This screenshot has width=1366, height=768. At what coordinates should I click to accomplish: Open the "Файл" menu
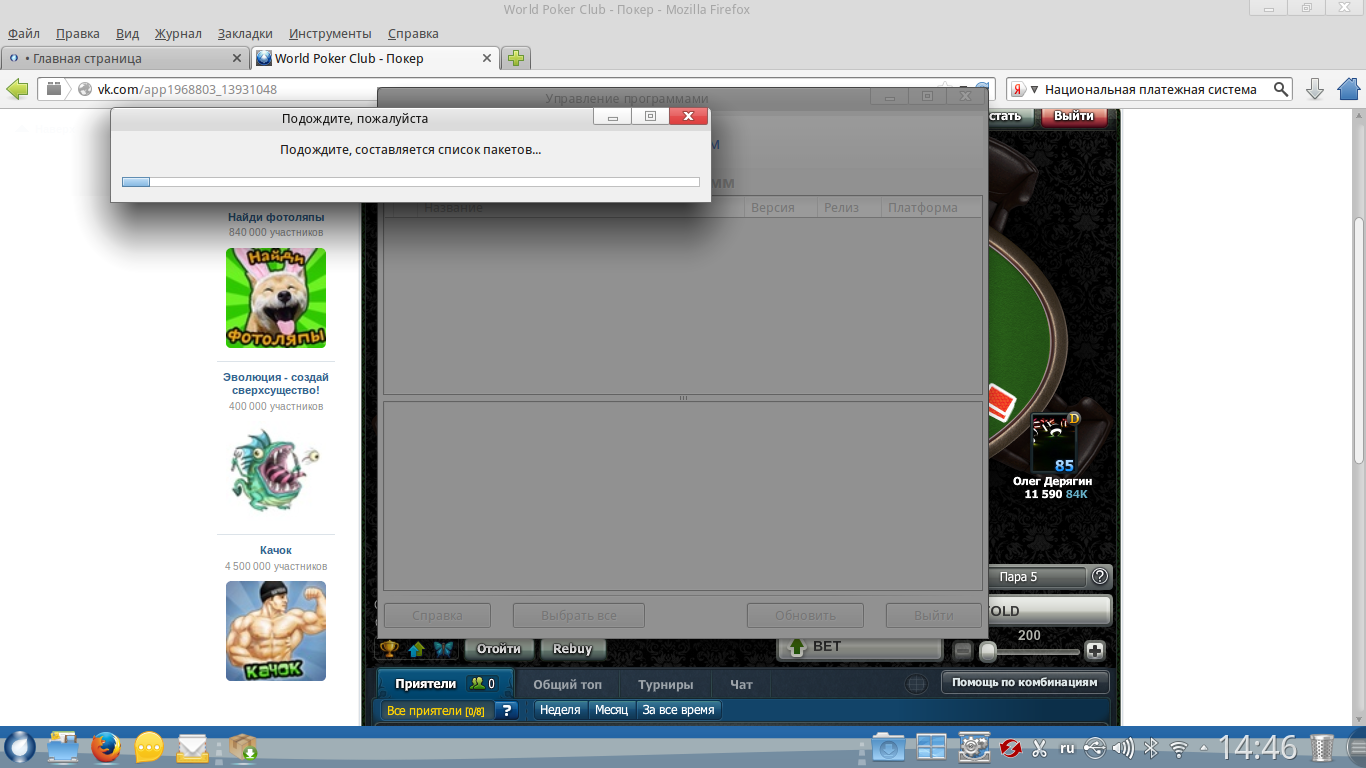[x=23, y=33]
